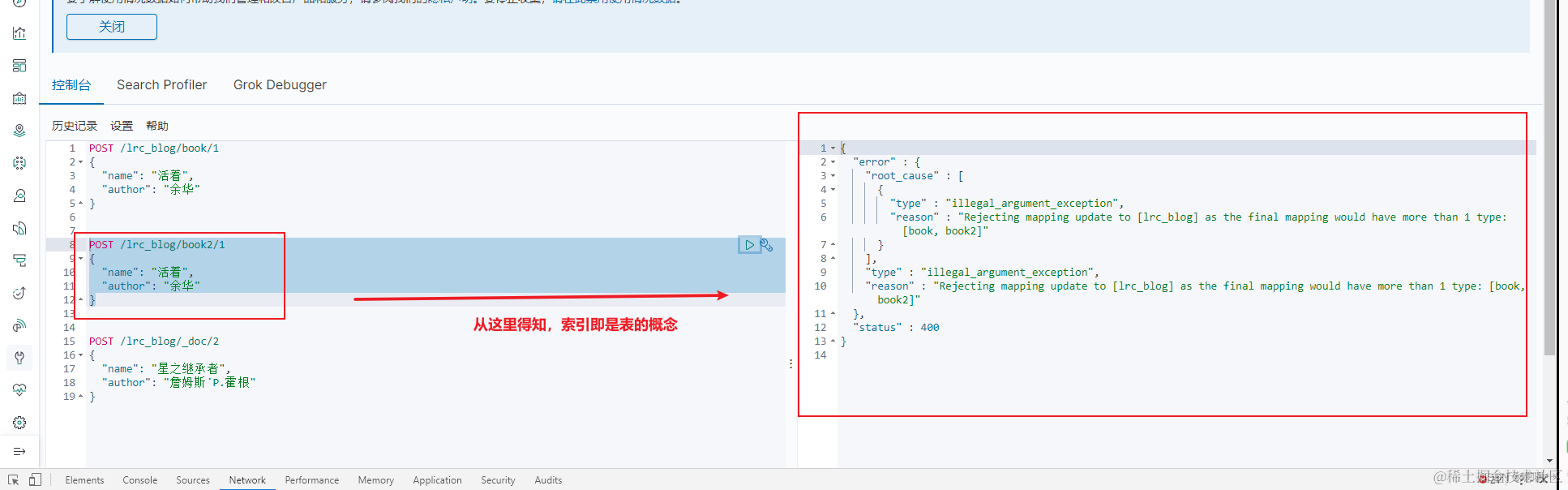
Task: Collapse request body fold at line 16
Action: [80, 355]
